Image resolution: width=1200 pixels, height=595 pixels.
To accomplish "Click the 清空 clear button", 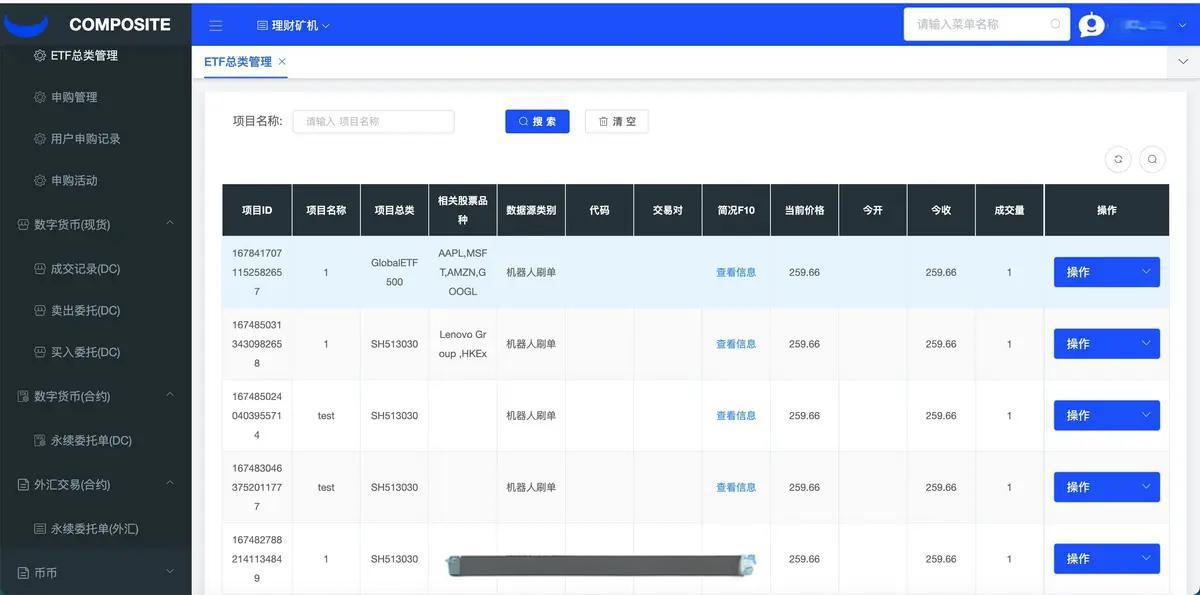I will click(x=617, y=121).
